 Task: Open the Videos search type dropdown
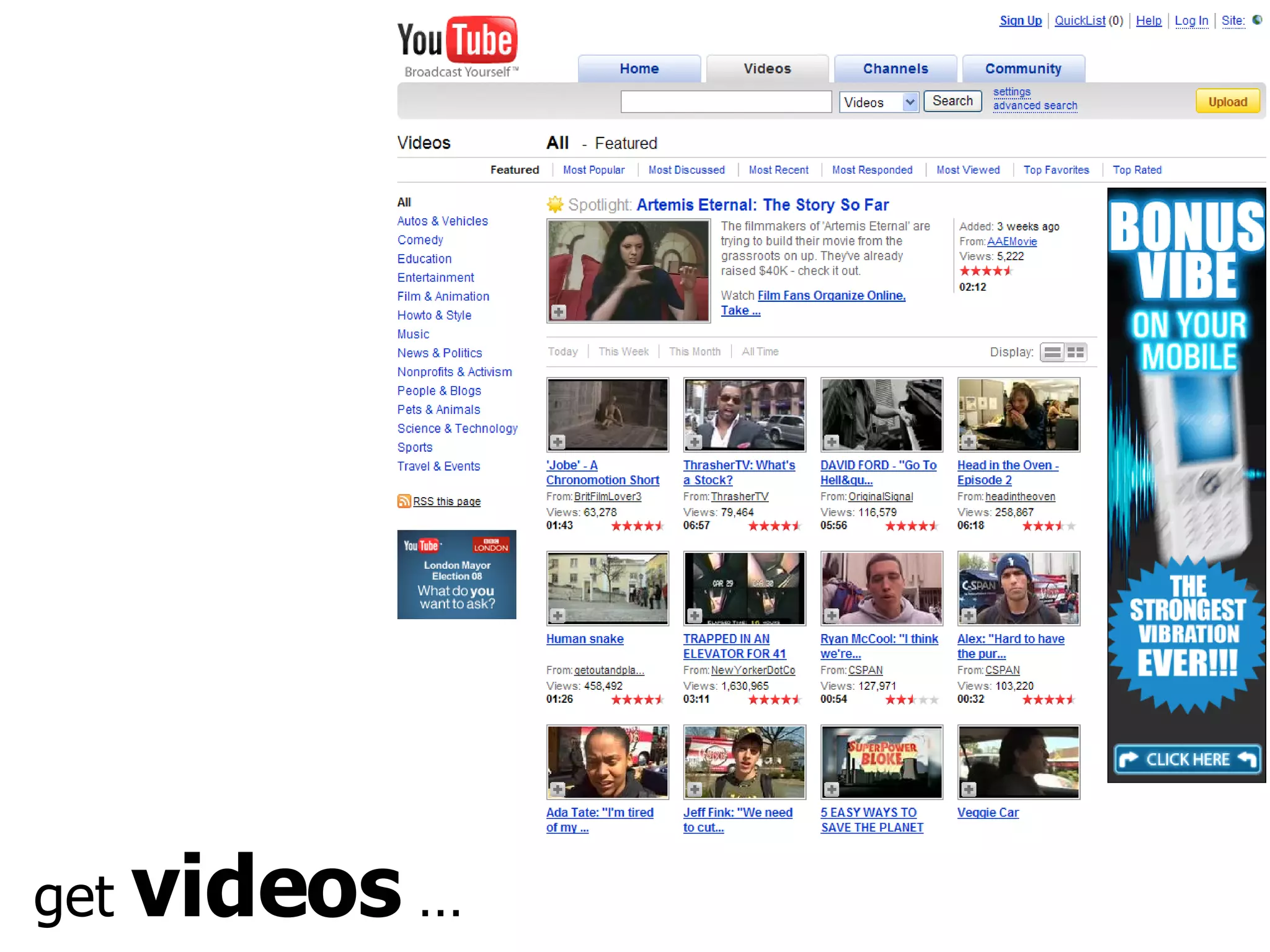point(879,102)
